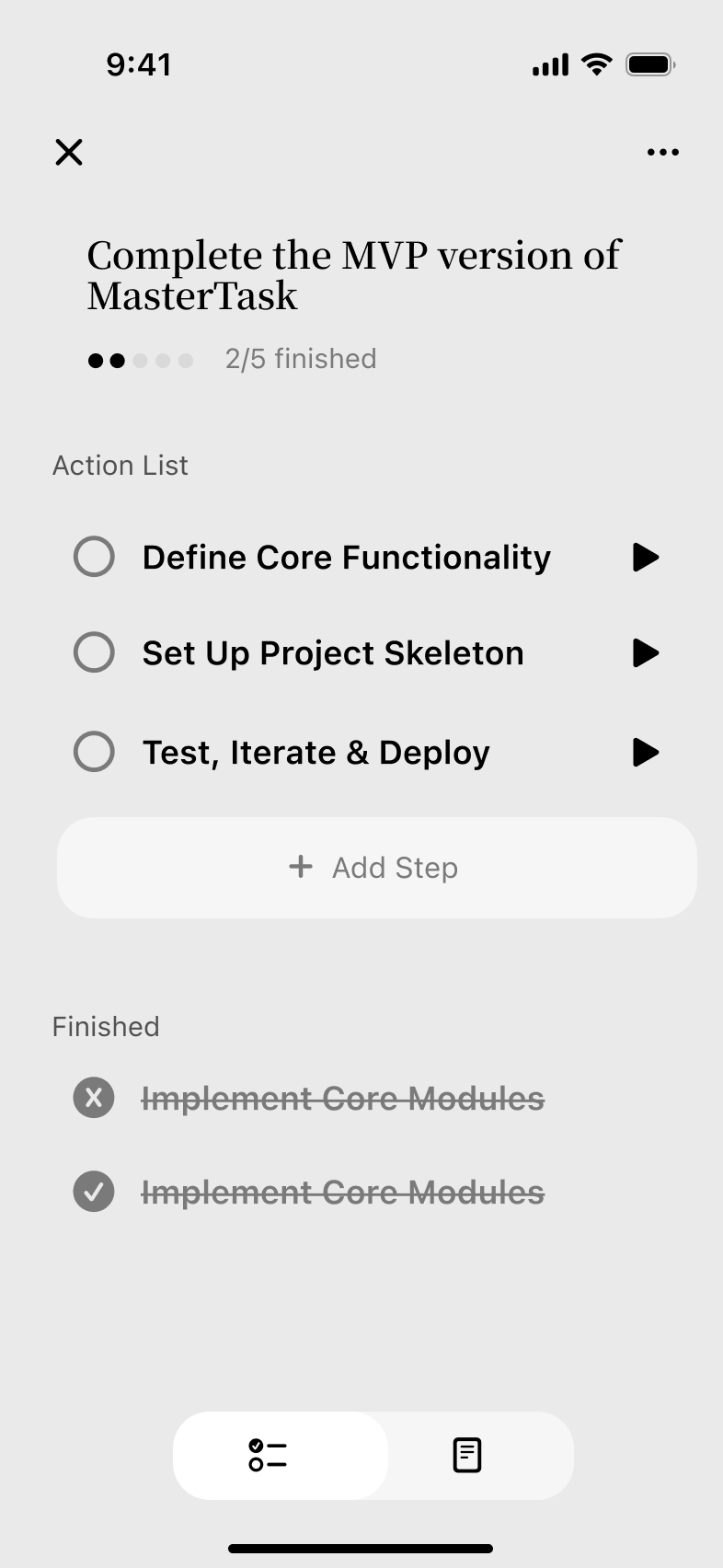Start the Test, Iterate & Deploy play icon
723x1568 pixels.
point(646,752)
